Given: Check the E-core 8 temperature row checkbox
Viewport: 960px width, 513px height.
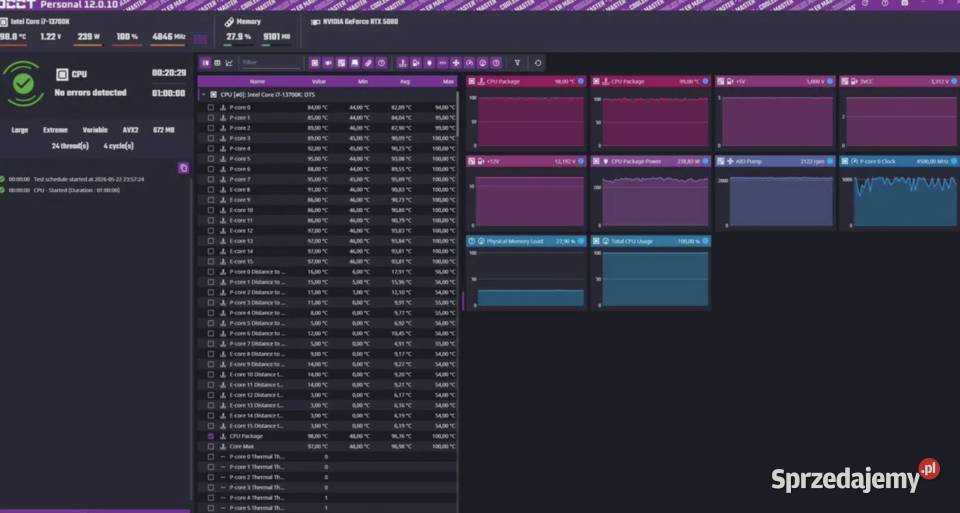Looking at the screenshot, I should [211, 189].
